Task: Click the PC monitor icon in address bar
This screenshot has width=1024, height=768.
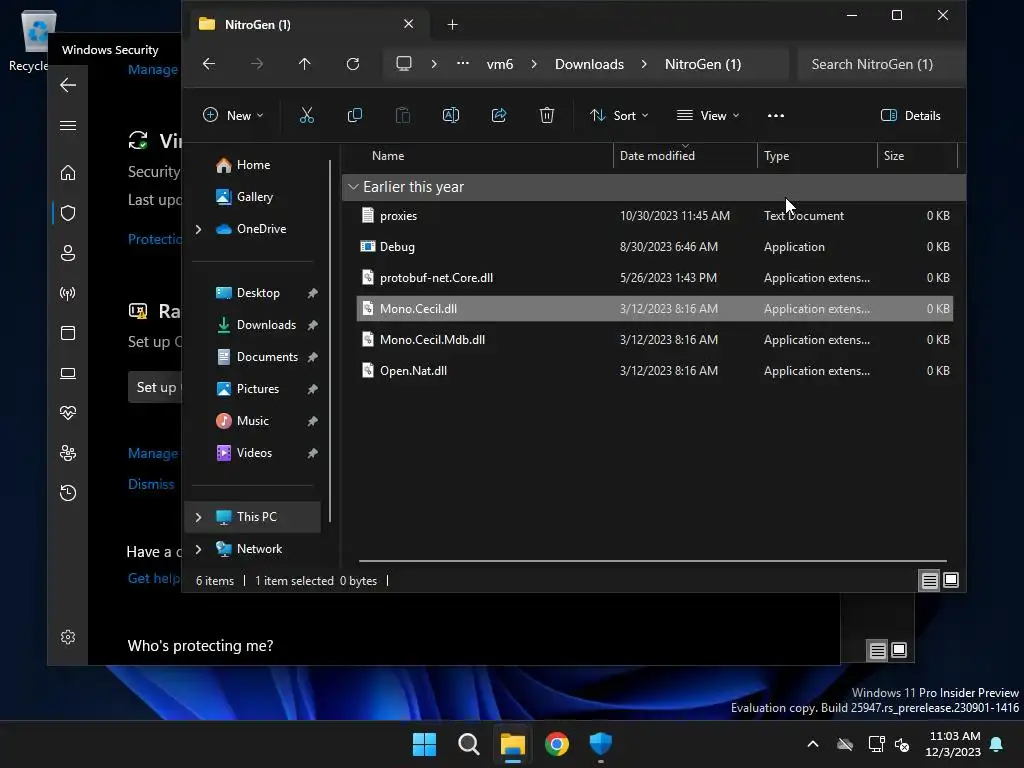Action: pos(404,64)
